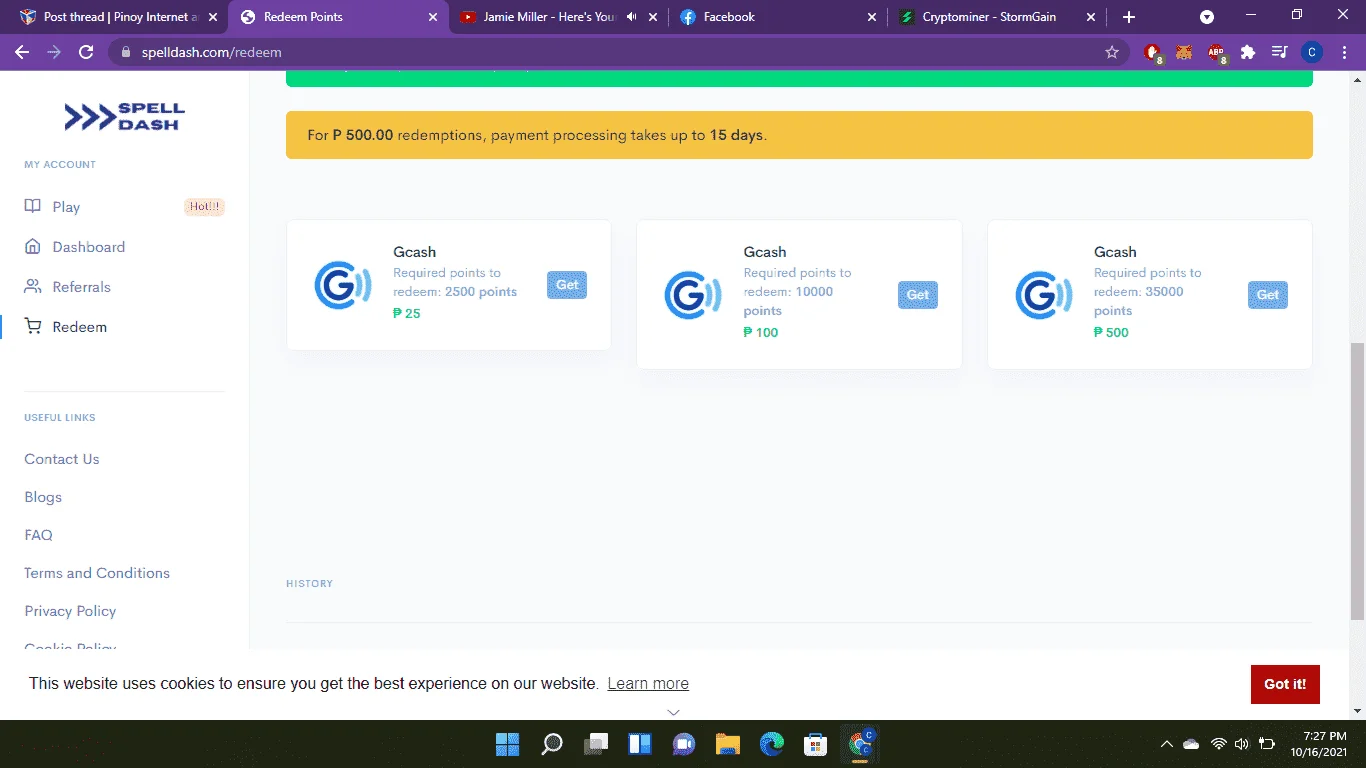Image resolution: width=1366 pixels, height=768 pixels.
Task: Close the Facebook tab
Action: tap(871, 17)
